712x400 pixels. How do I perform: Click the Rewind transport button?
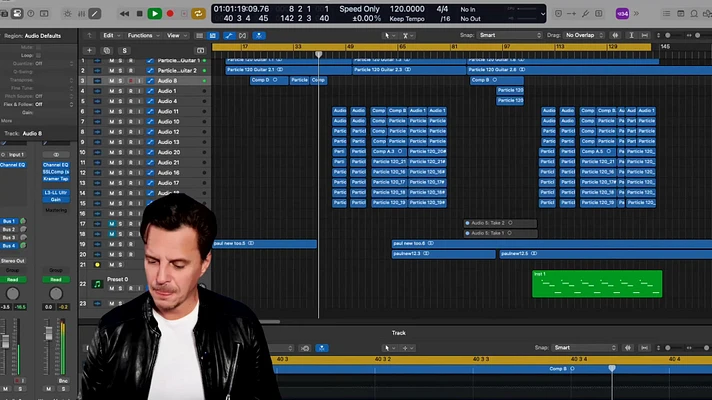pyautogui.click(x=124, y=14)
